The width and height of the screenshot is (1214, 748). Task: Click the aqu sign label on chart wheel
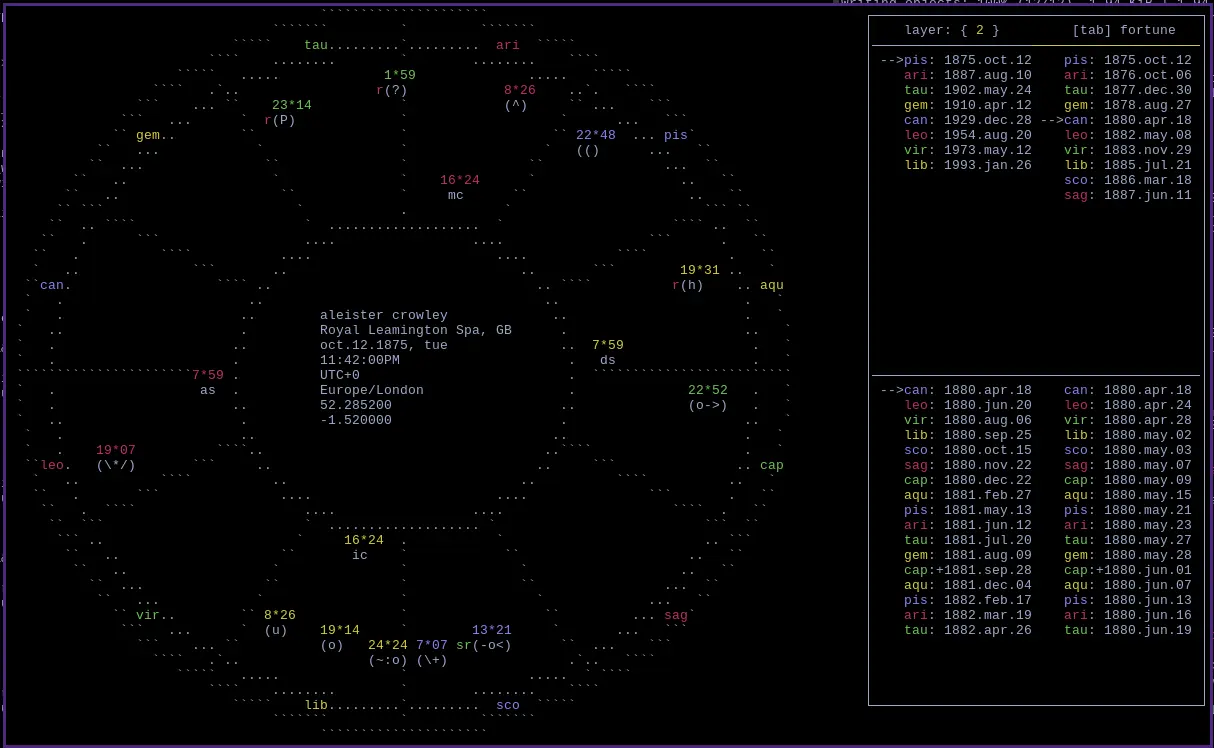pyautogui.click(x=772, y=285)
